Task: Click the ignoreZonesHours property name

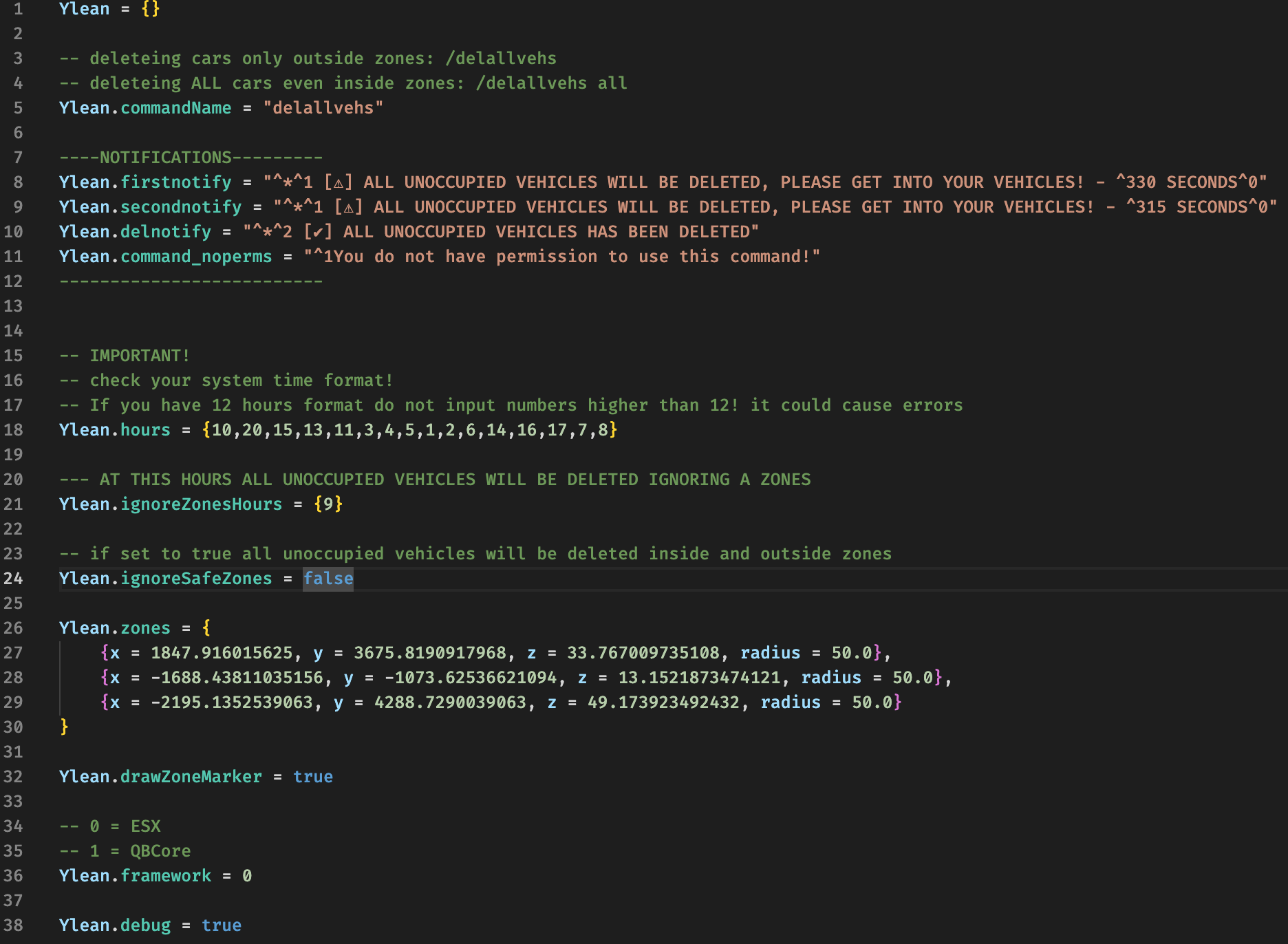Action: coord(202,504)
